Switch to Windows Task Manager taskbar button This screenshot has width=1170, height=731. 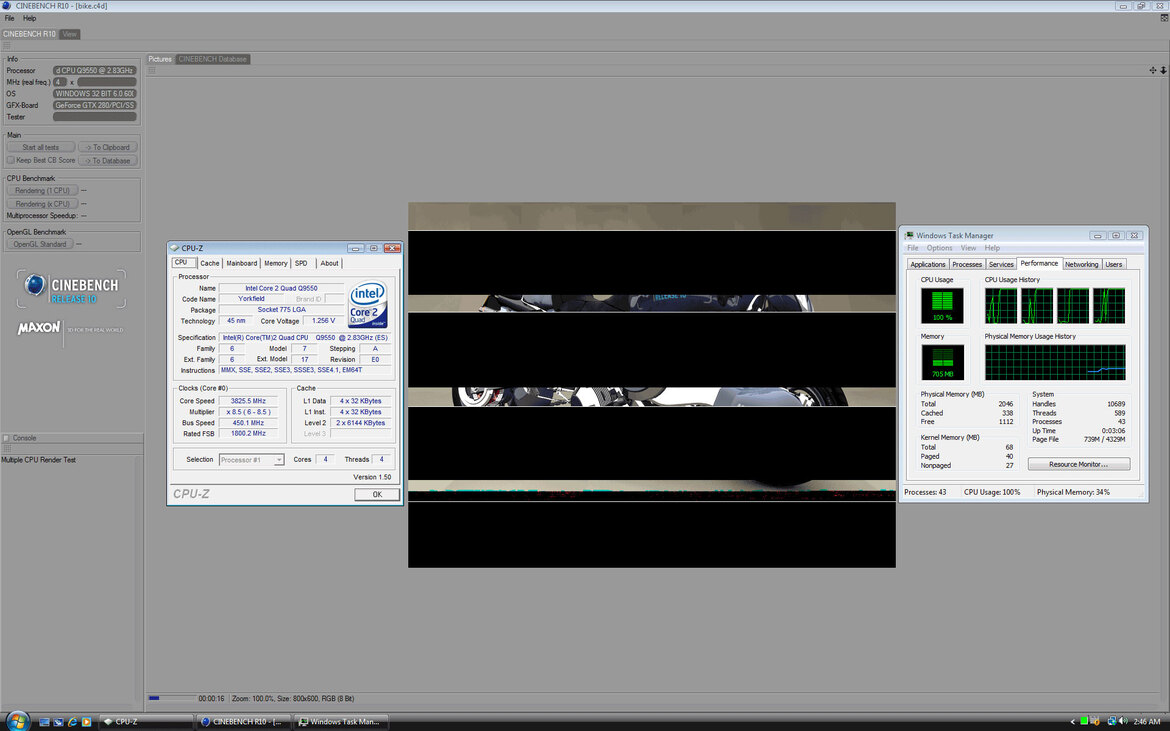pos(341,721)
